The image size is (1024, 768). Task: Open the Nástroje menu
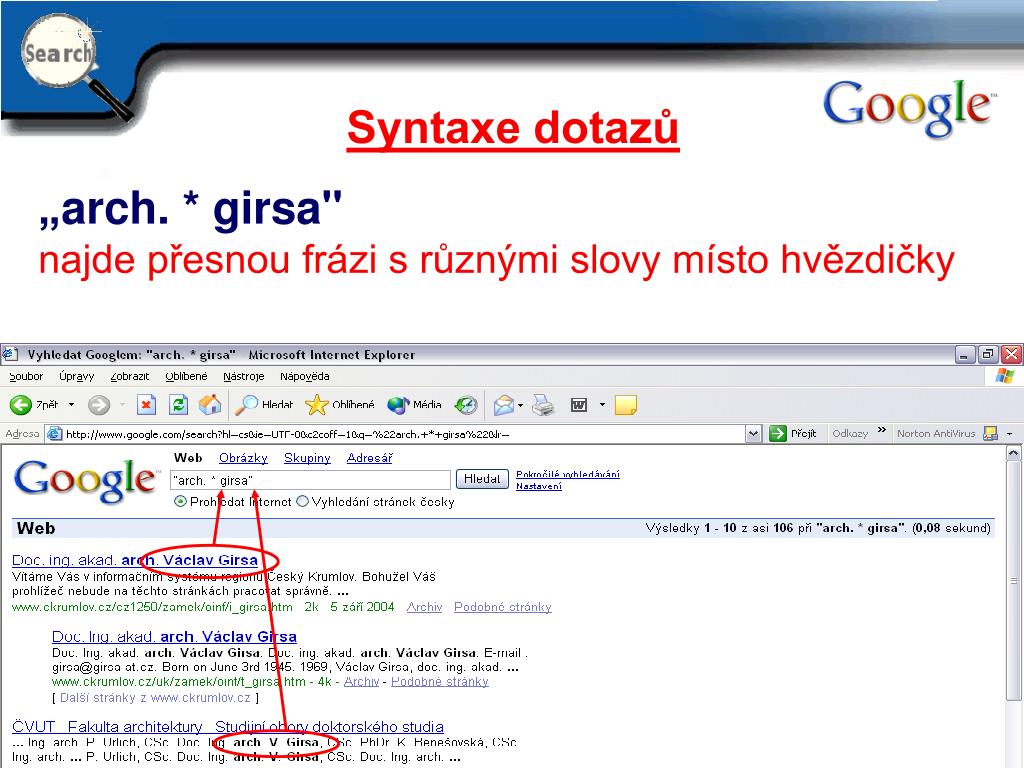244,376
